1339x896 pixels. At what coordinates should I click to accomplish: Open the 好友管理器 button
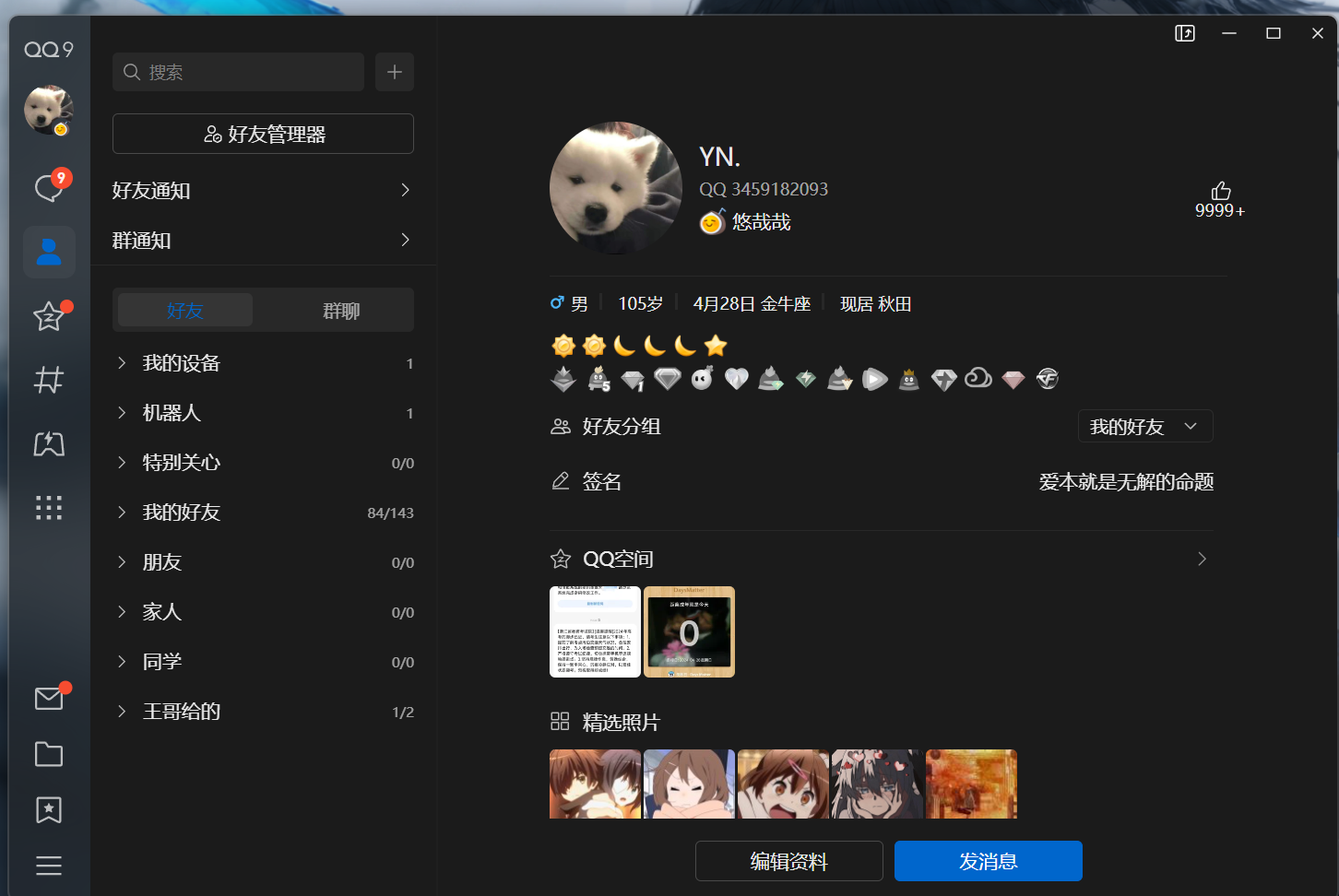click(264, 134)
